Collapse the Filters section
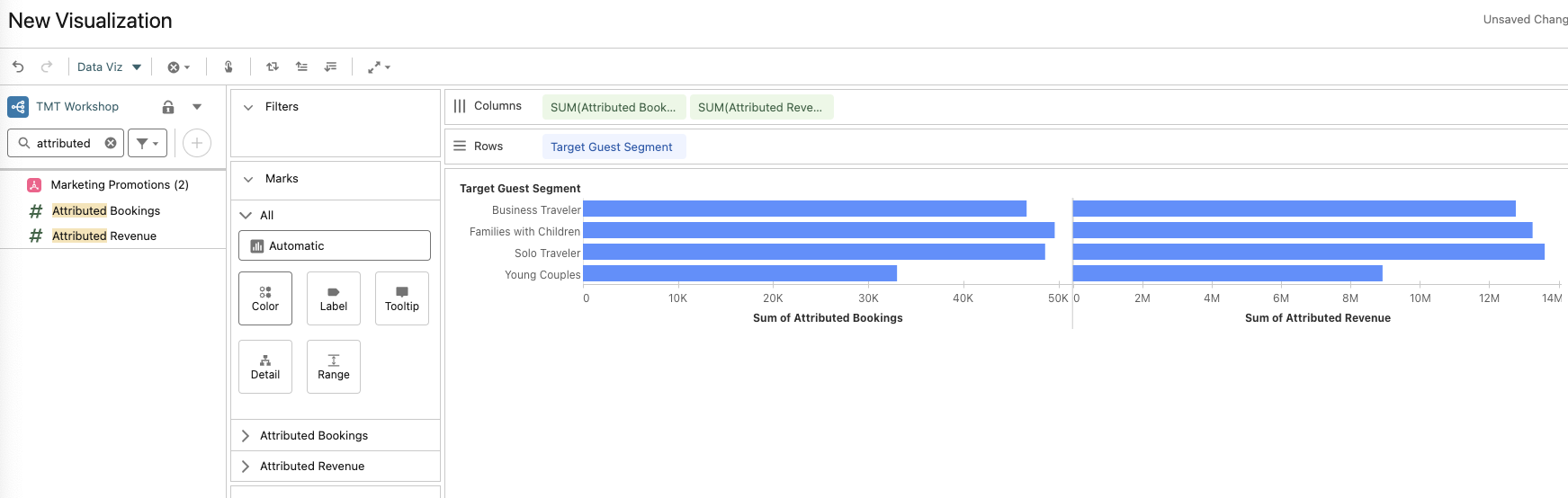Image resolution: width=1568 pixels, height=498 pixels. 248,107
